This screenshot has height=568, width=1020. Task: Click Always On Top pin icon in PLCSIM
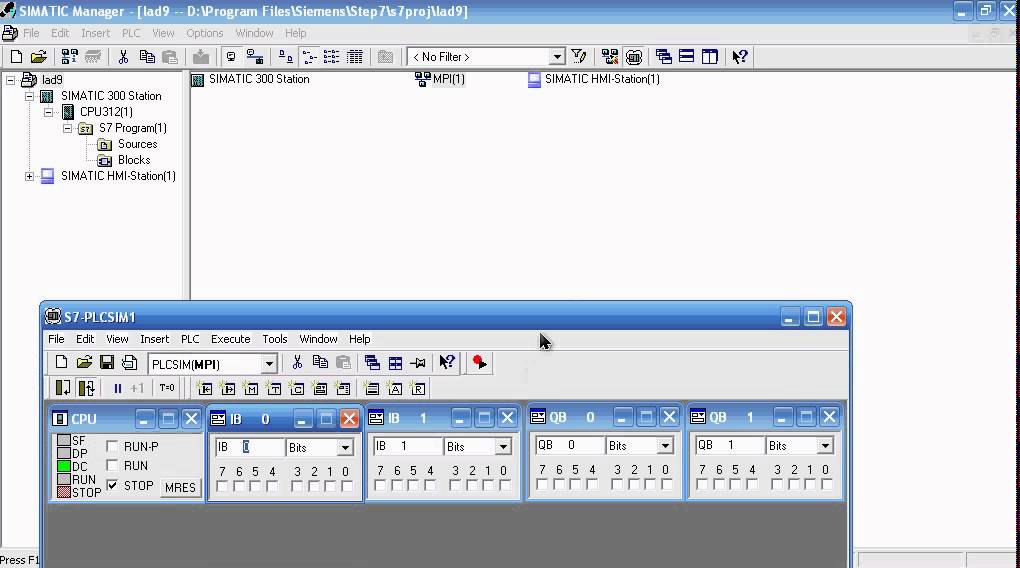[x=418, y=363]
